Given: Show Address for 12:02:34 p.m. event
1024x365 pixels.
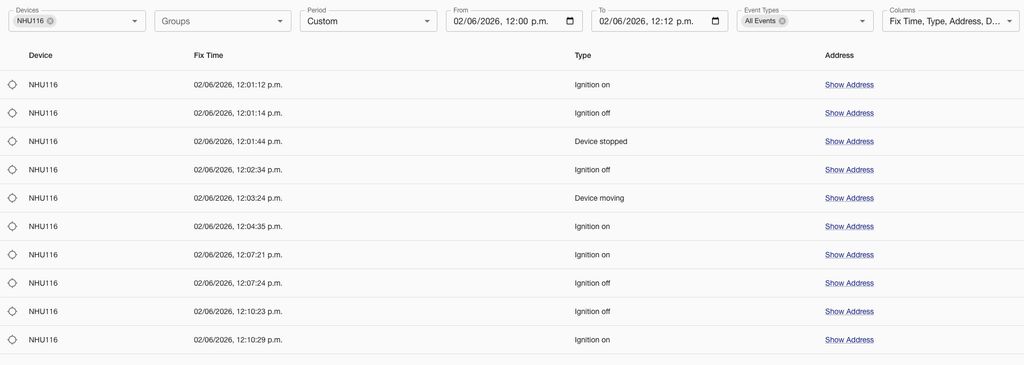Looking at the screenshot, I should (x=849, y=170).
